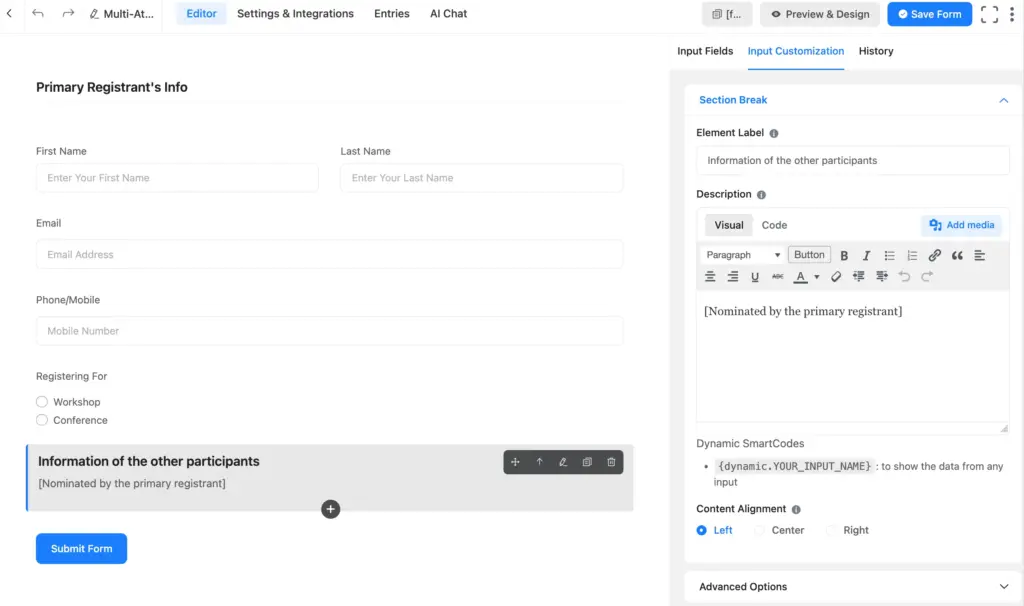Choose the Workshop radio option
Viewport: 1024px width, 606px height.
[x=42, y=402]
